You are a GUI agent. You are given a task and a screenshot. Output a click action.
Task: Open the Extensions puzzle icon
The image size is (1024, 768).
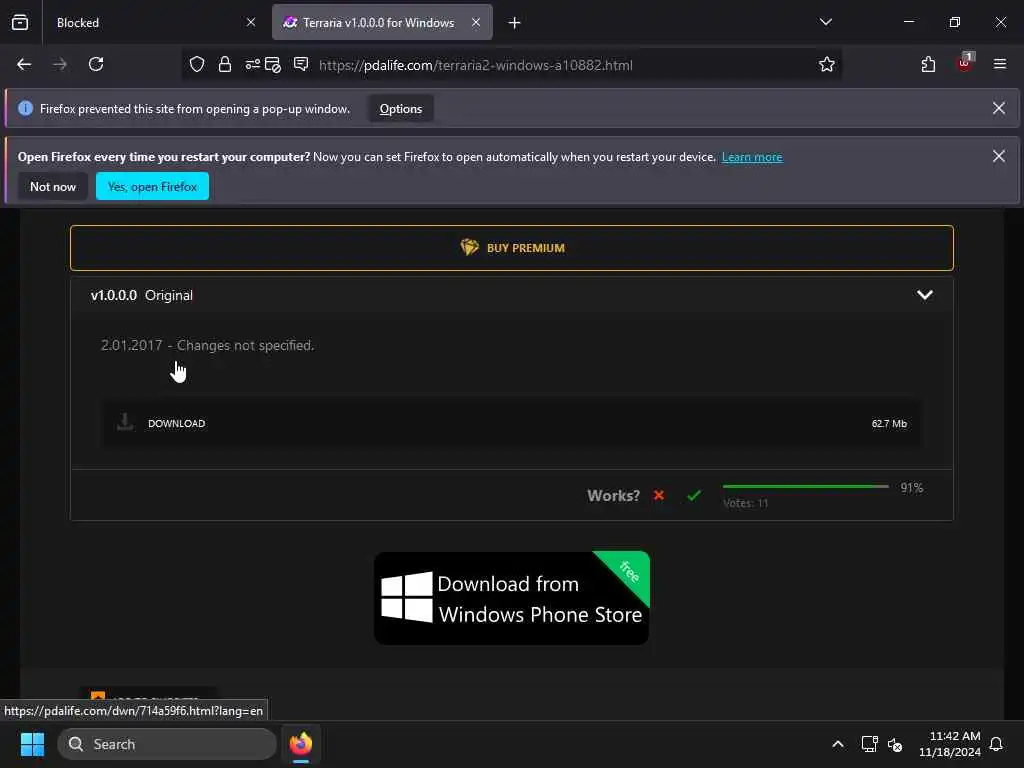coord(928,64)
